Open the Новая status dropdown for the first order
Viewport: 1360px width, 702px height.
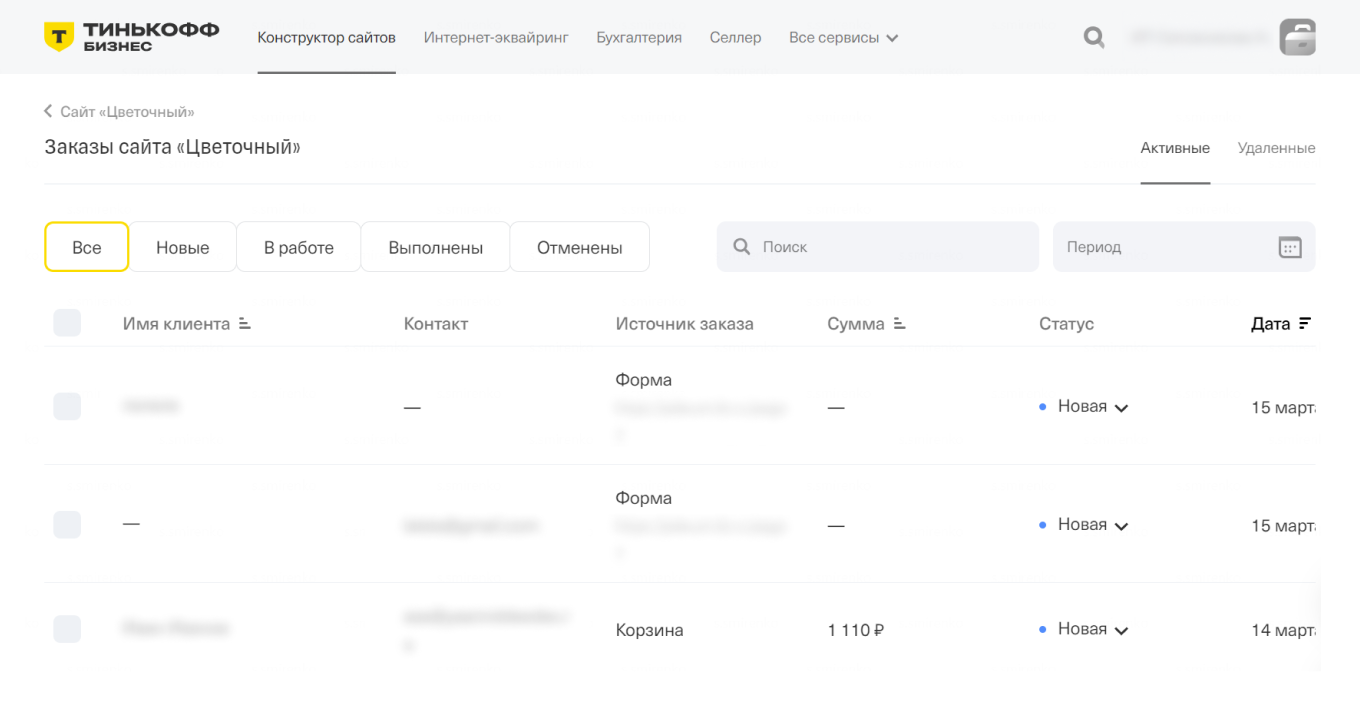1090,406
